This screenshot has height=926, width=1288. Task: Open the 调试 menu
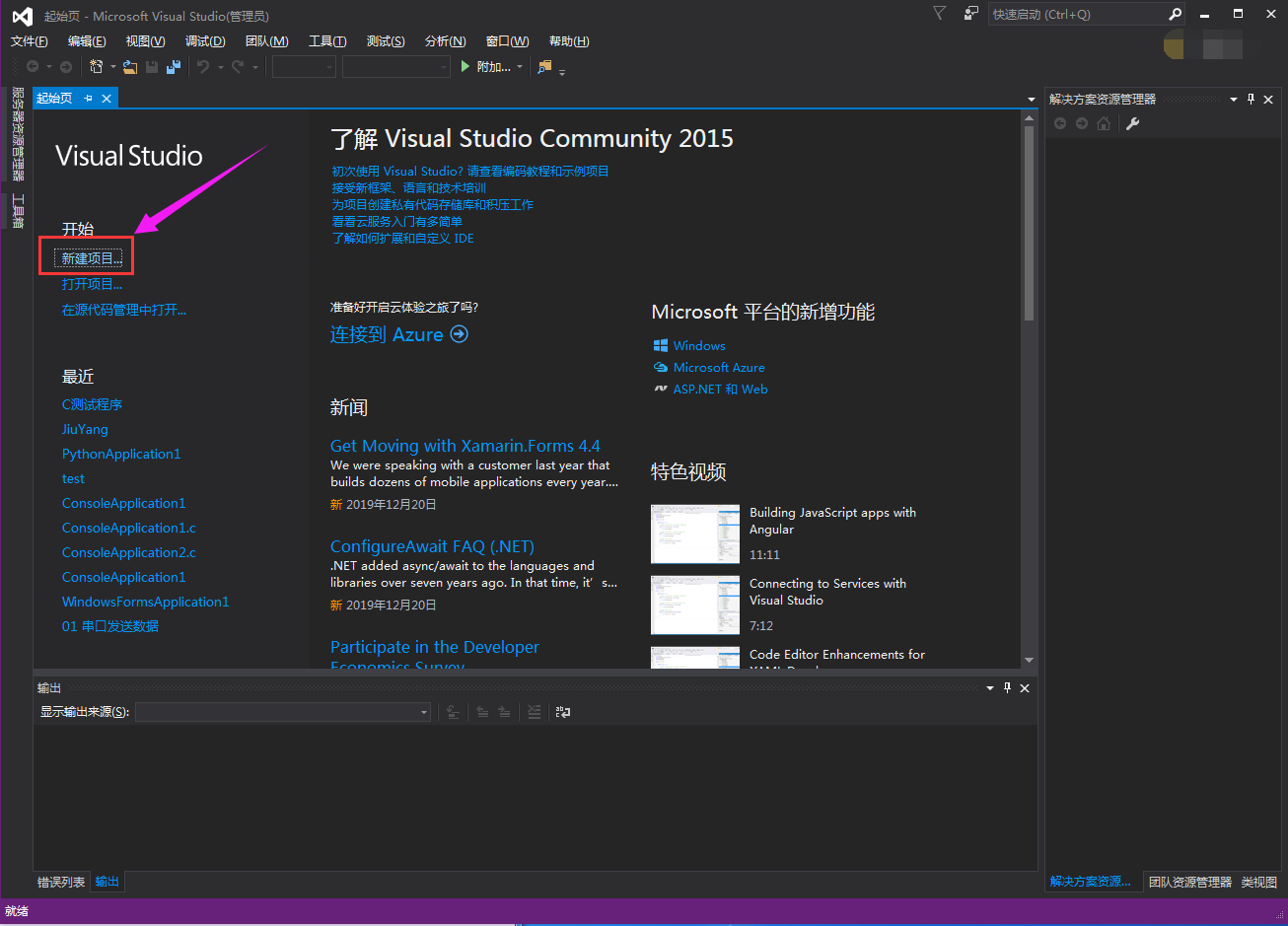pyautogui.click(x=204, y=40)
